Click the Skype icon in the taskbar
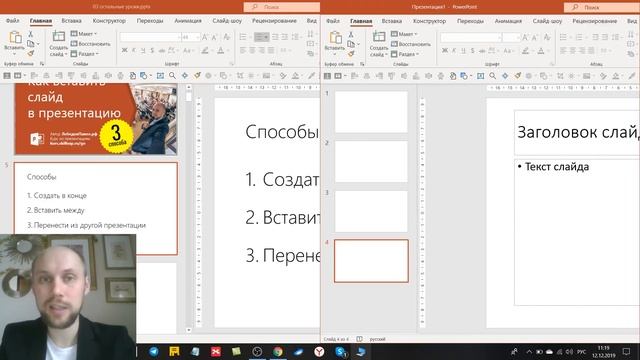 (x=340, y=351)
